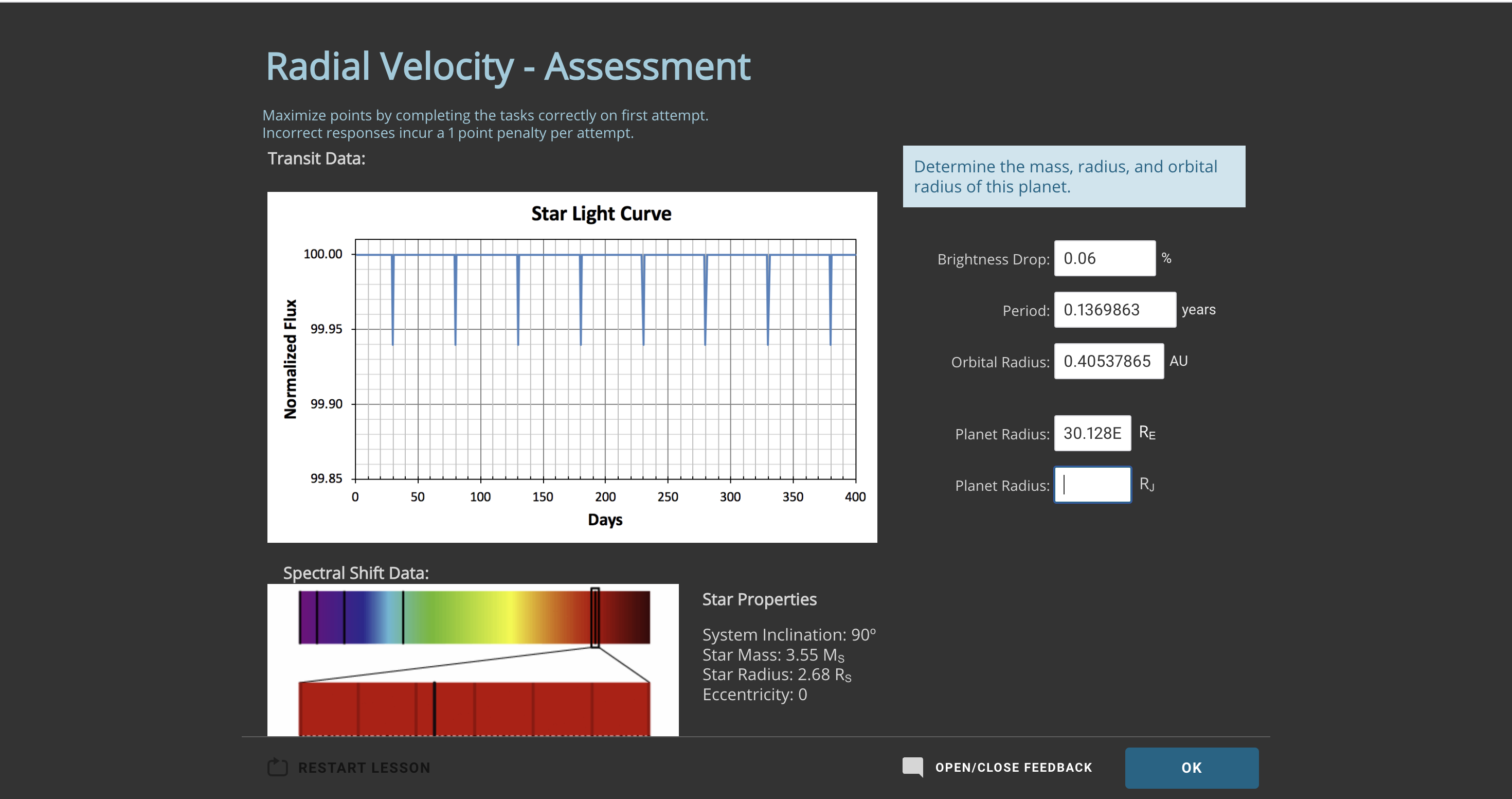Click RESTART LESSON to restart the activity
This screenshot has width=1512, height=799.
pyautogui.click(x=364, y=767)
